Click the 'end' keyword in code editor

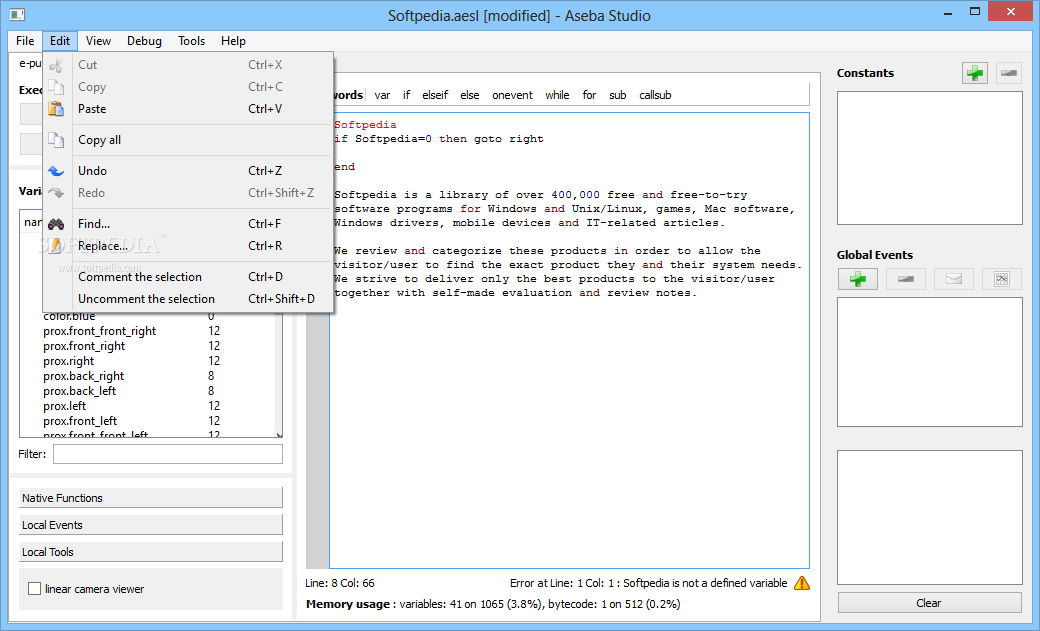click(x=345, y=167)
